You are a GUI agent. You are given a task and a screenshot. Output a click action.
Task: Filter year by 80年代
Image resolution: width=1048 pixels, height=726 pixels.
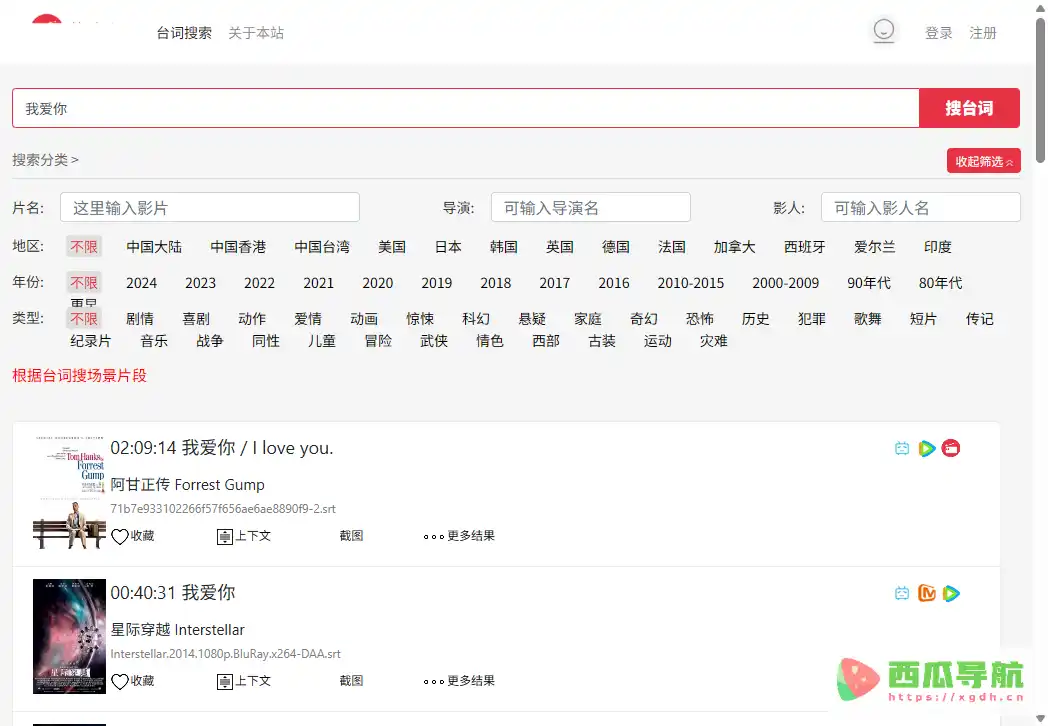[940, 283]
